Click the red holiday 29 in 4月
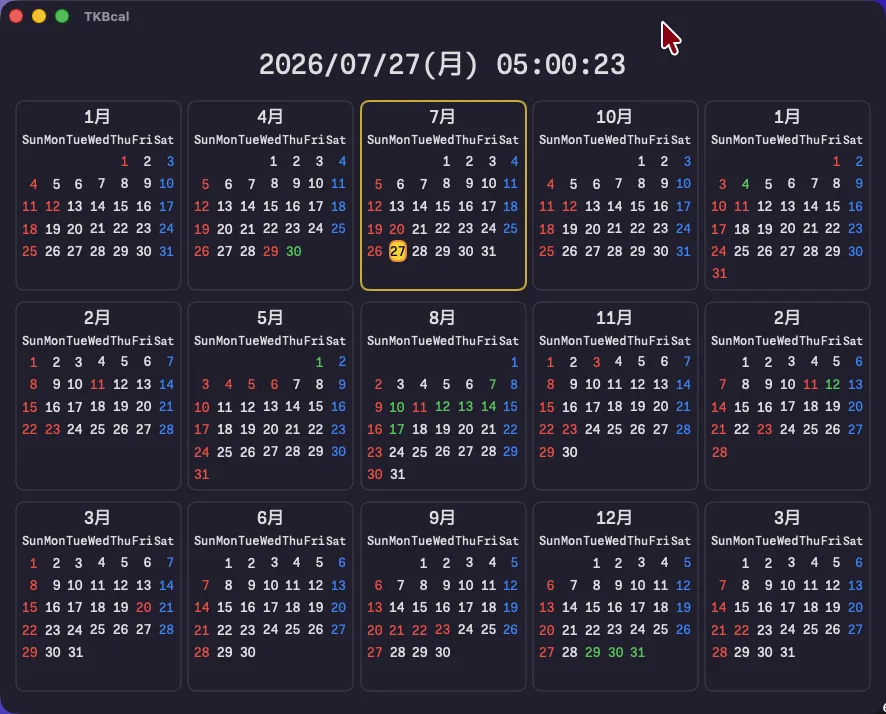 pyautogui.click(x=271, y=251)
